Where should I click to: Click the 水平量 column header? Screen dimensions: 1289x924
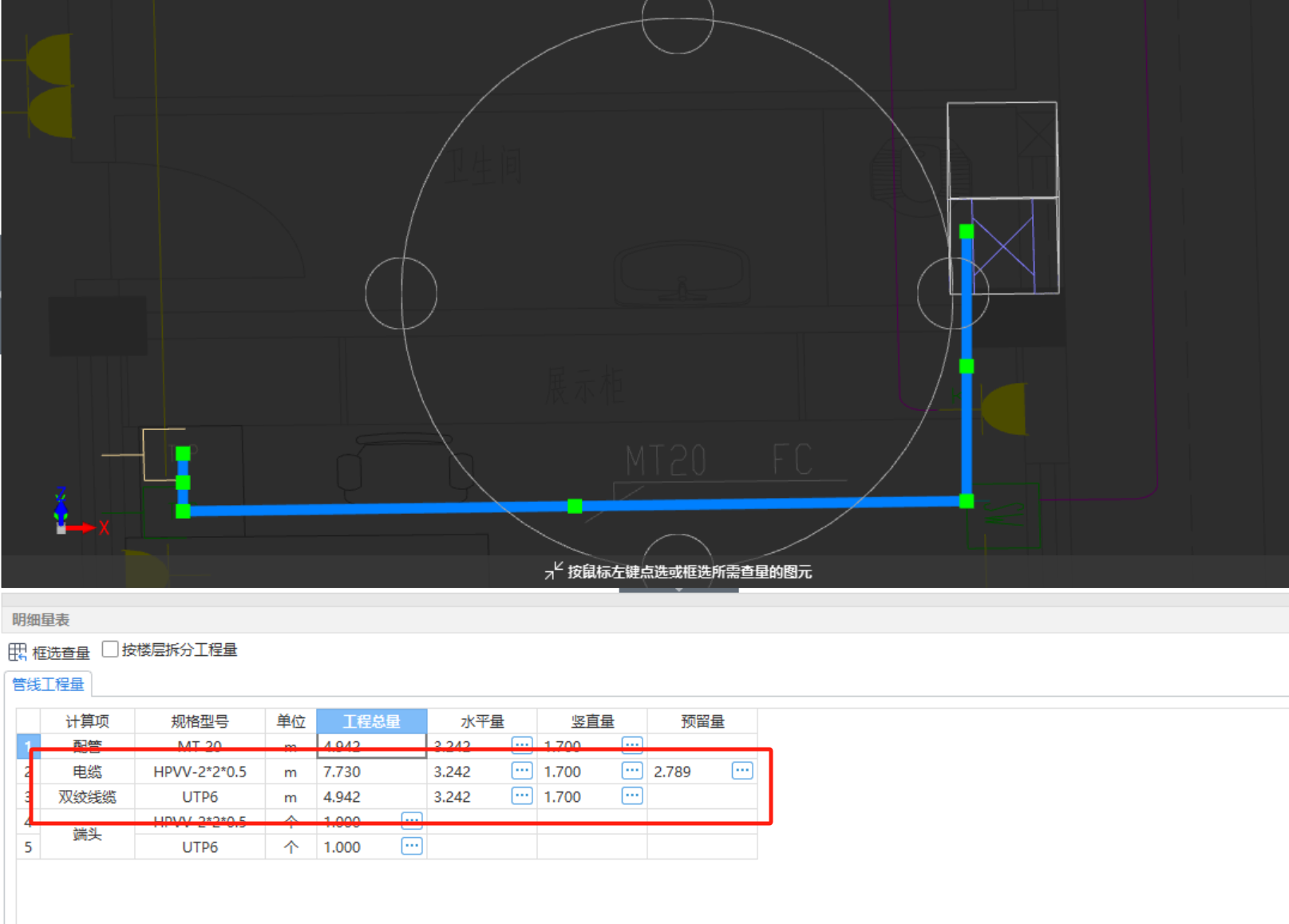coord(482,721)
